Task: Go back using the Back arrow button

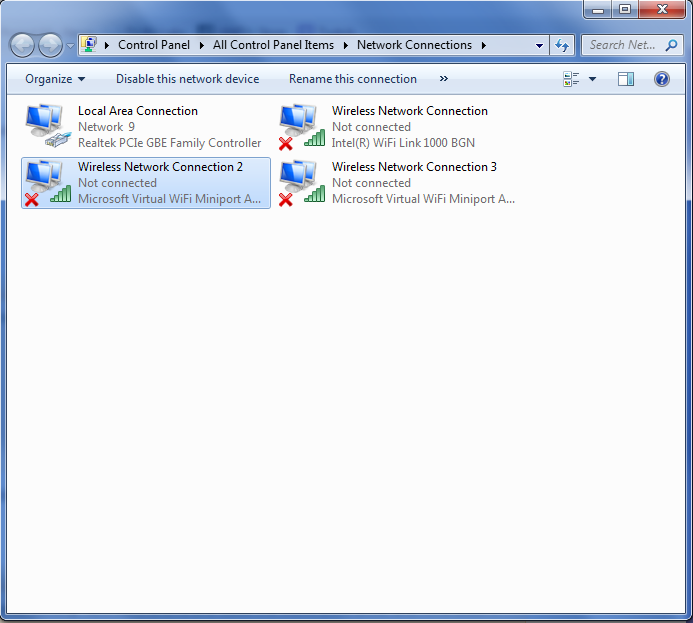Action: click(x=22, y=45)
